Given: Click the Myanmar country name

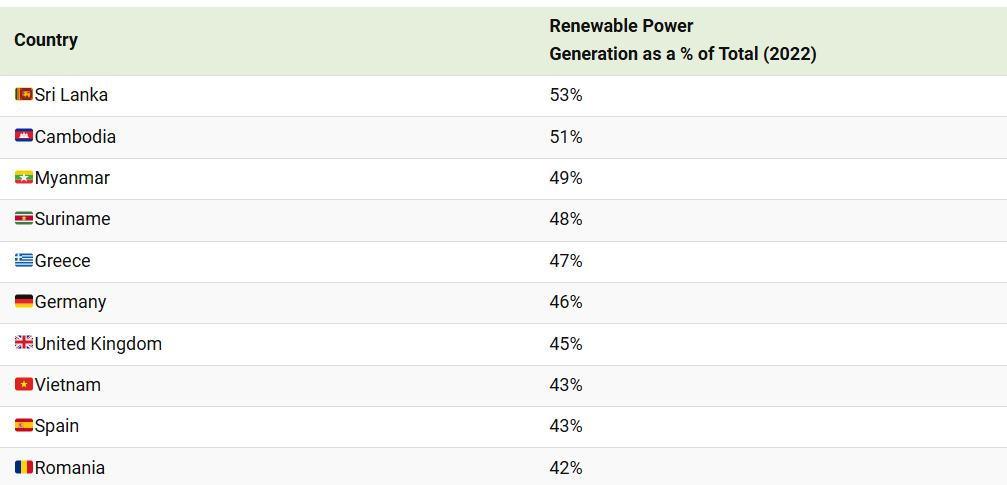Looking at the screenshot, I should click(x=72, y=178).
